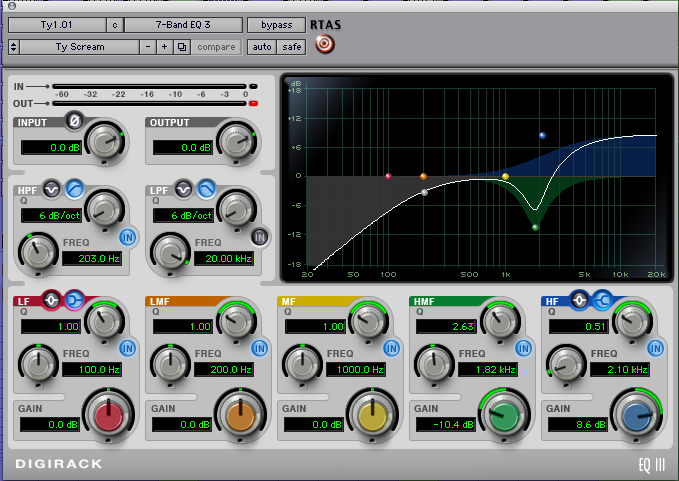Open the Ty Scream preset menu
The width and height of the screenshot is (679, 481).
tap(80, 47)
